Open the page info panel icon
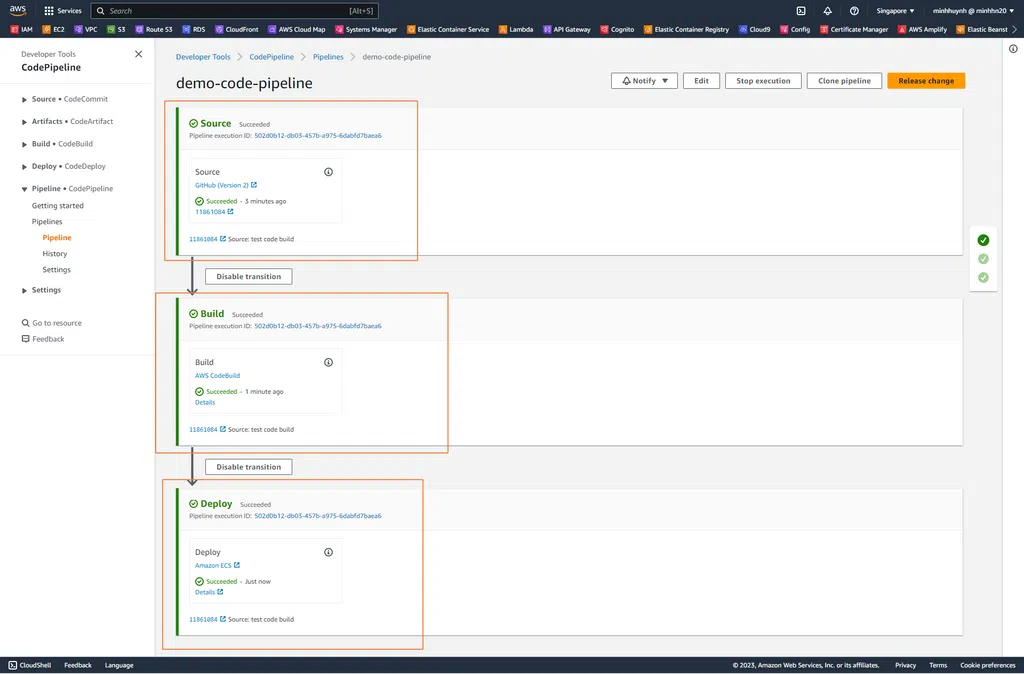 (x=1013, y=49)
